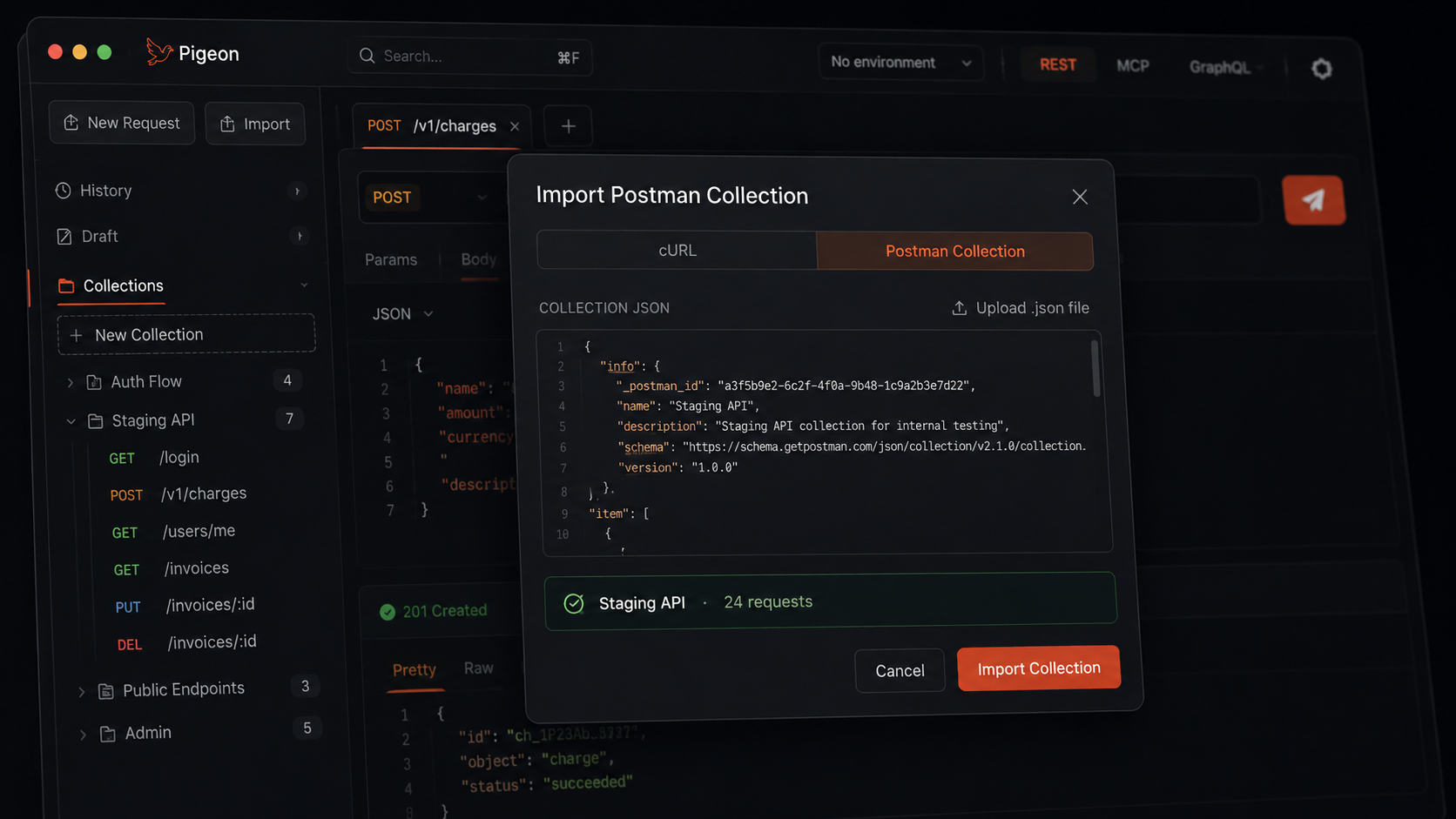
Task: Click the Import button's upload icon
Action: [x=227, y=124]
